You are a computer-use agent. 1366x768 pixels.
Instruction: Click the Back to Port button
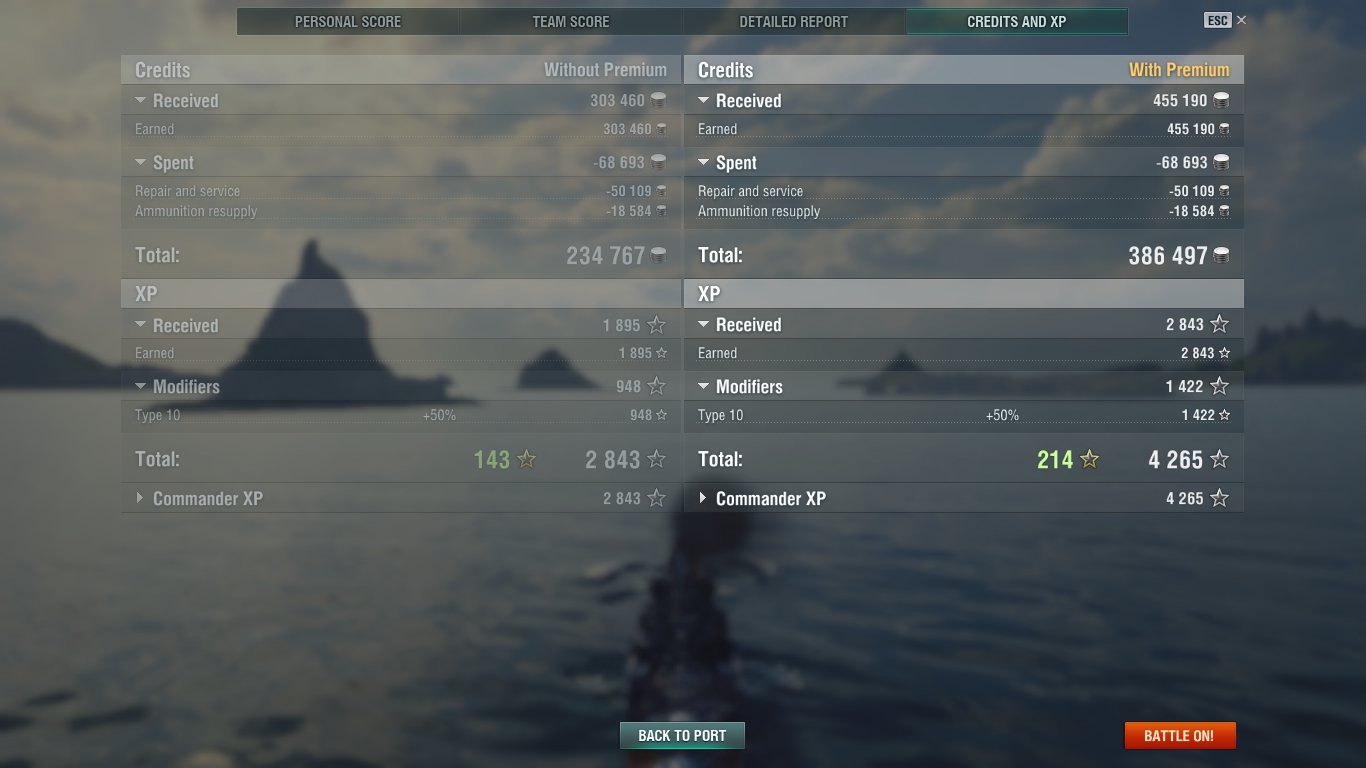coord(682,735)
